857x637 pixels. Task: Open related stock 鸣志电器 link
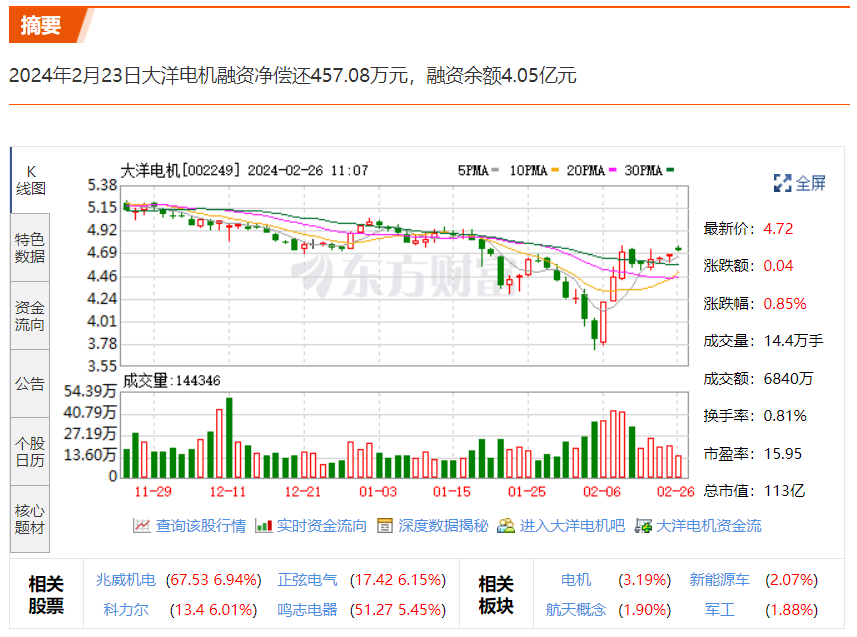click(307, 609)
